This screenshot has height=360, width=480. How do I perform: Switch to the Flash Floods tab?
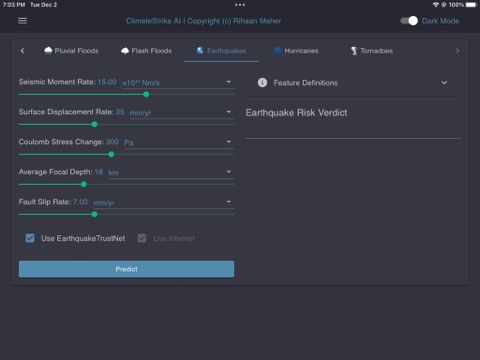pyautogui.click(x=147, y=51)
